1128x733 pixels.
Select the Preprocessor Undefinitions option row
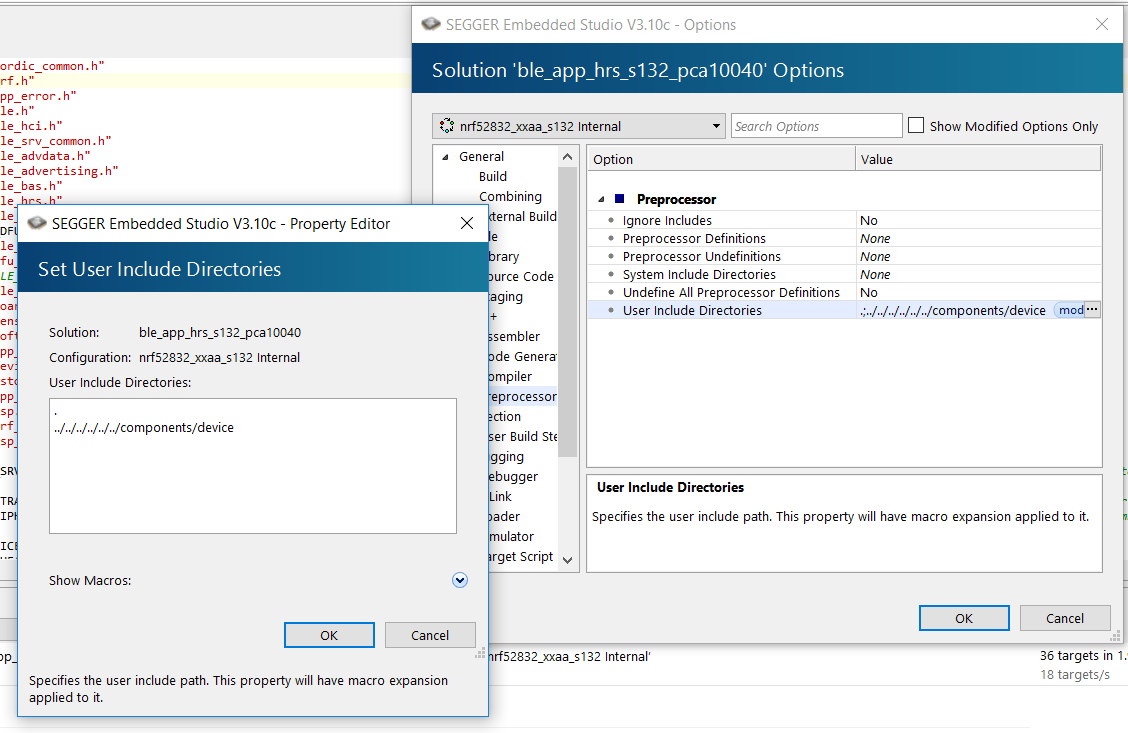tap(844, 256)
